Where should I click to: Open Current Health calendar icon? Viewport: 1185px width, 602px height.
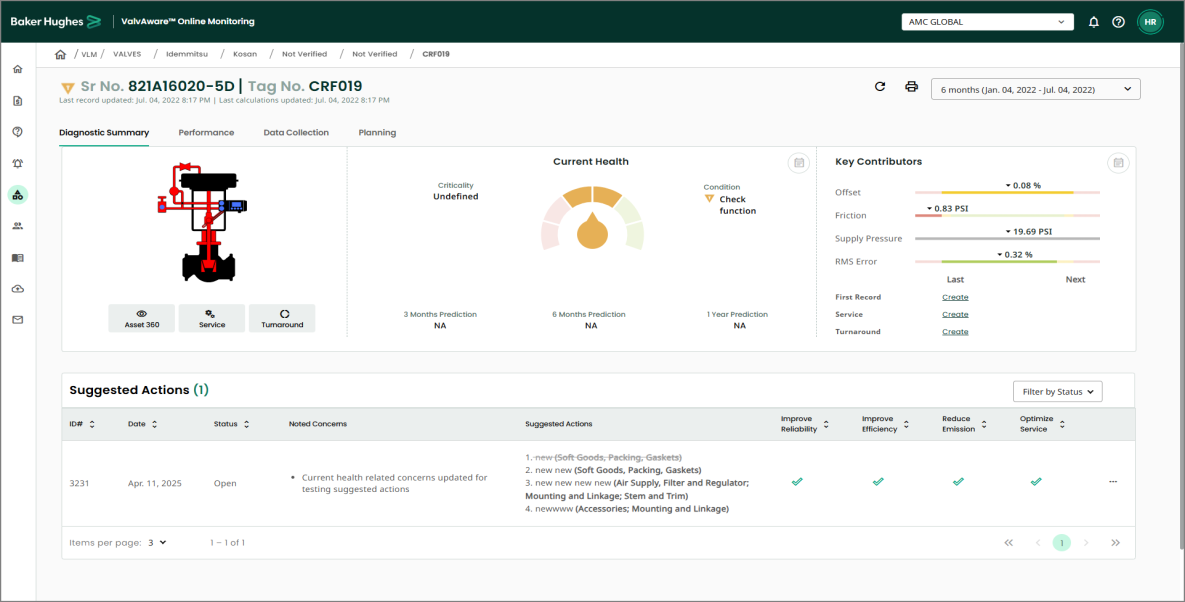[x=797, y=163]
